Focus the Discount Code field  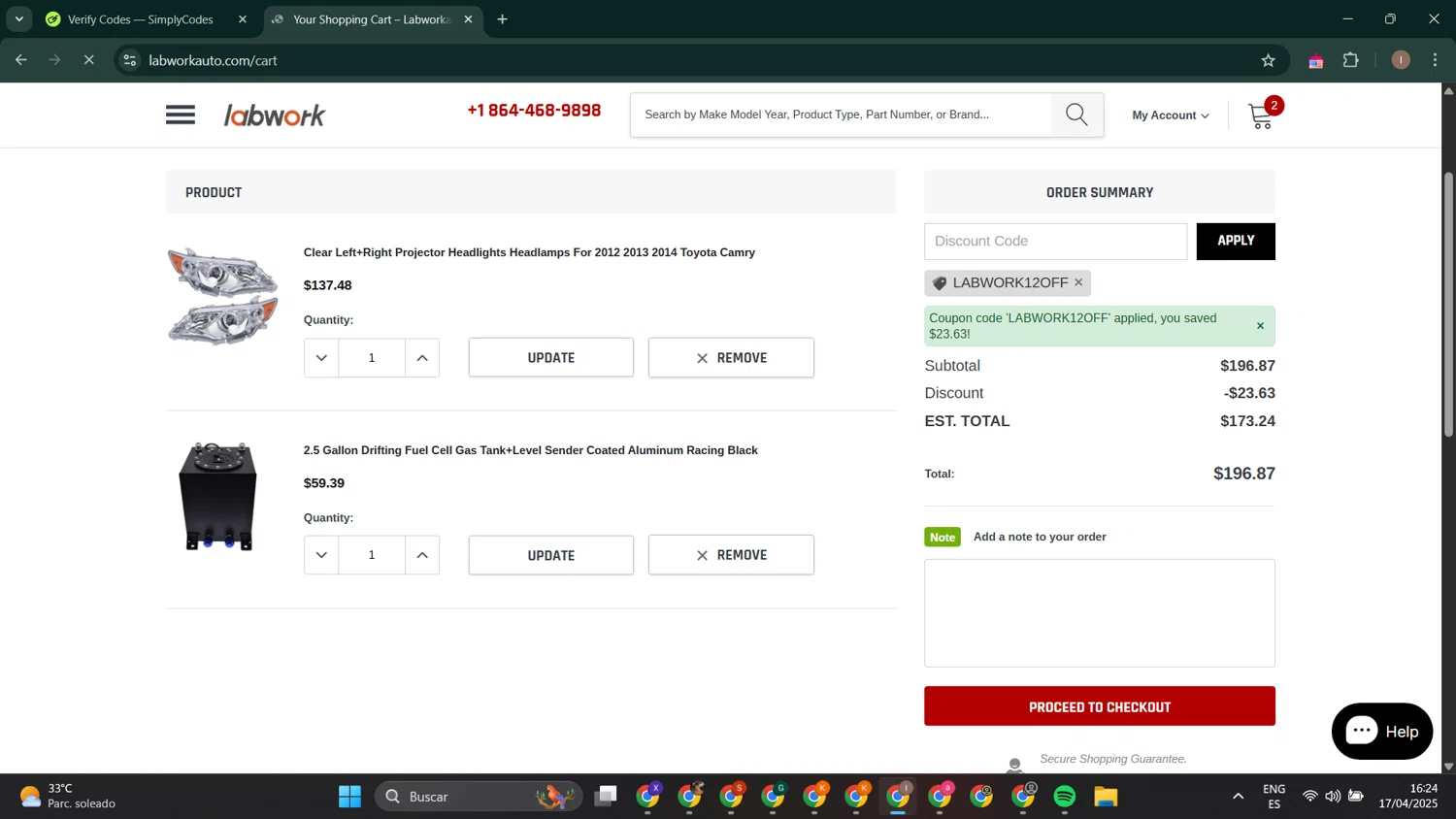coord(1055,242)
